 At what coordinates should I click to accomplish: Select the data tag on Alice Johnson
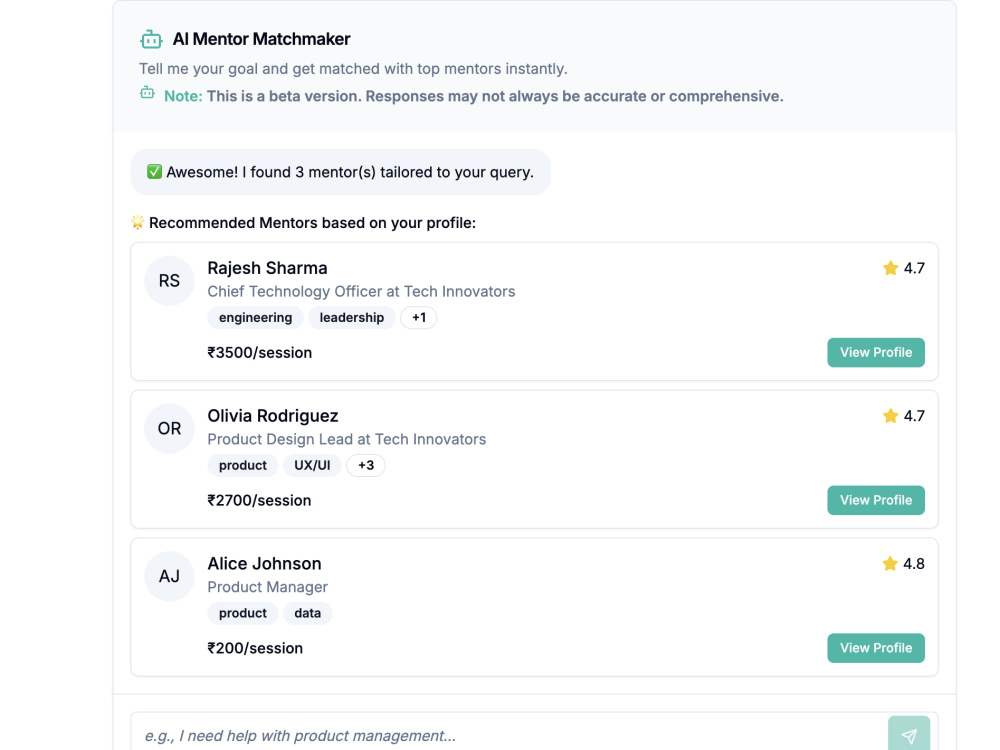pyautogui.click(x=307, y=614)
